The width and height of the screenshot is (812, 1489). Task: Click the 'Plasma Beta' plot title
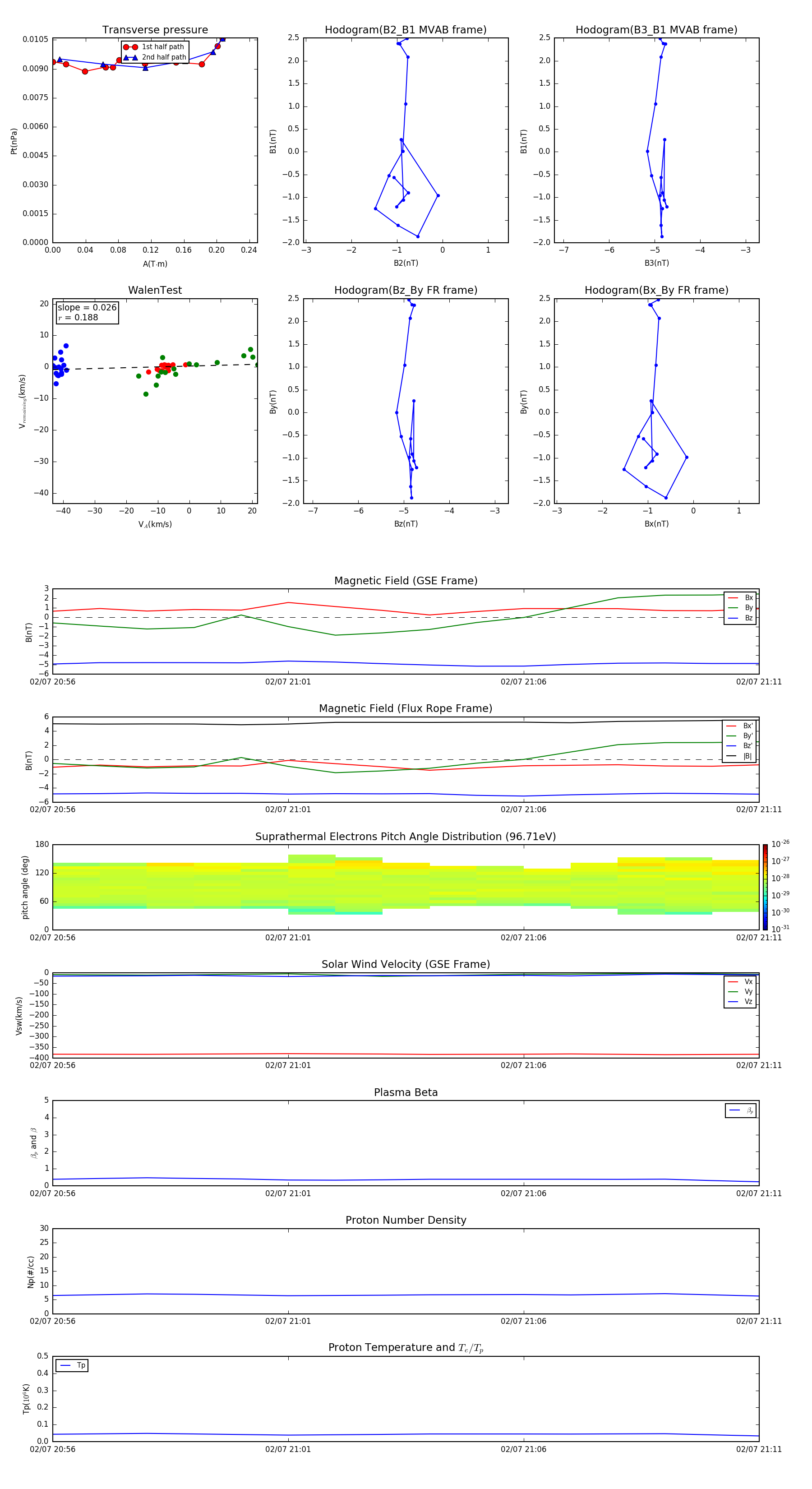tap(406, 1092)
